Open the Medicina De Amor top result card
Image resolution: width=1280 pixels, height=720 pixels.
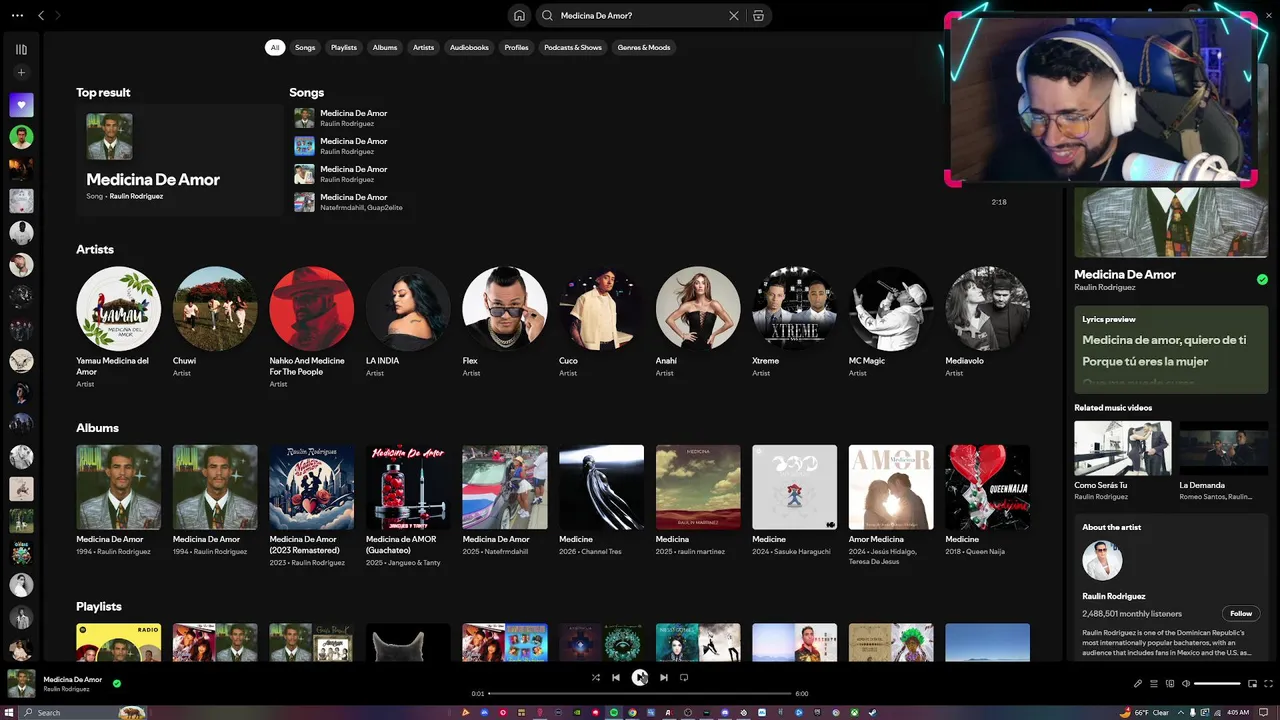pyautogui.click(x=180, y=160)
